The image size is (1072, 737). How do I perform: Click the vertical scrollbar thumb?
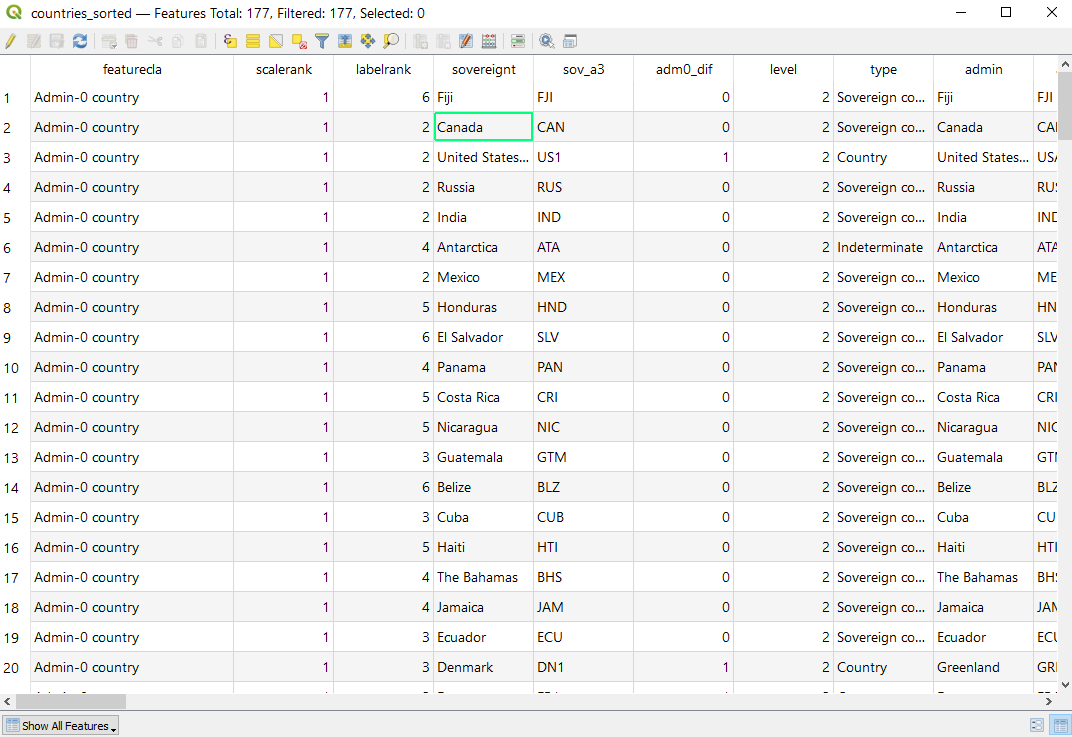pyautogui.click(x=1064, y=107)
